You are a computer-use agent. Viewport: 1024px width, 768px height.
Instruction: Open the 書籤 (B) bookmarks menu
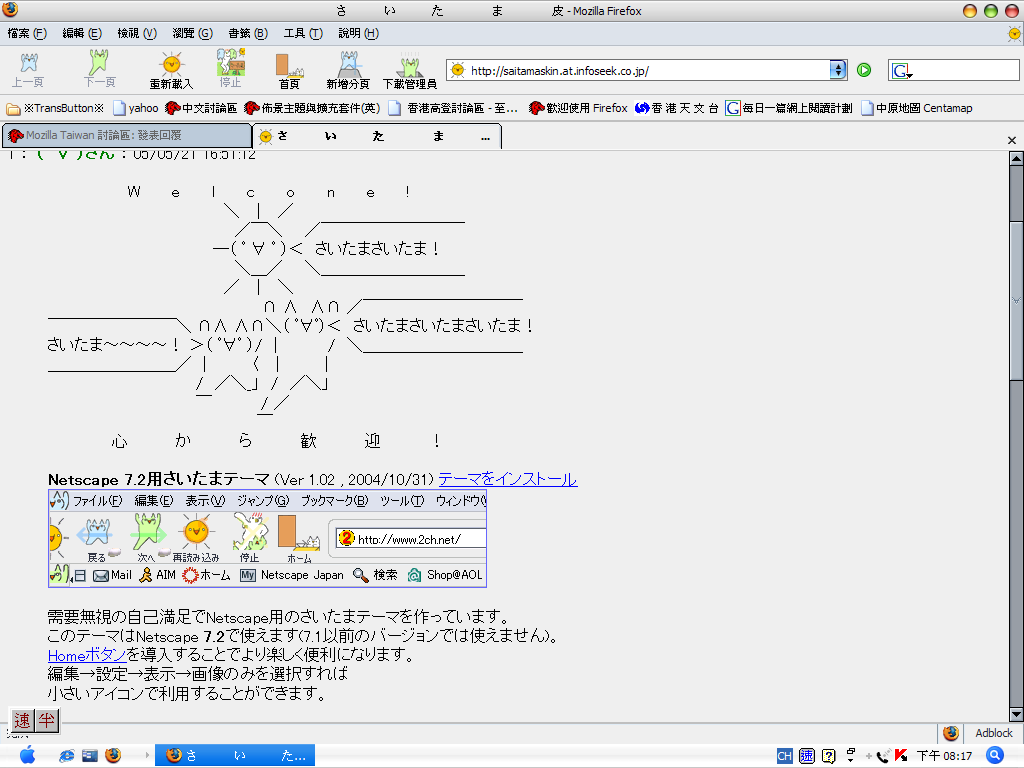pos(247,33)
